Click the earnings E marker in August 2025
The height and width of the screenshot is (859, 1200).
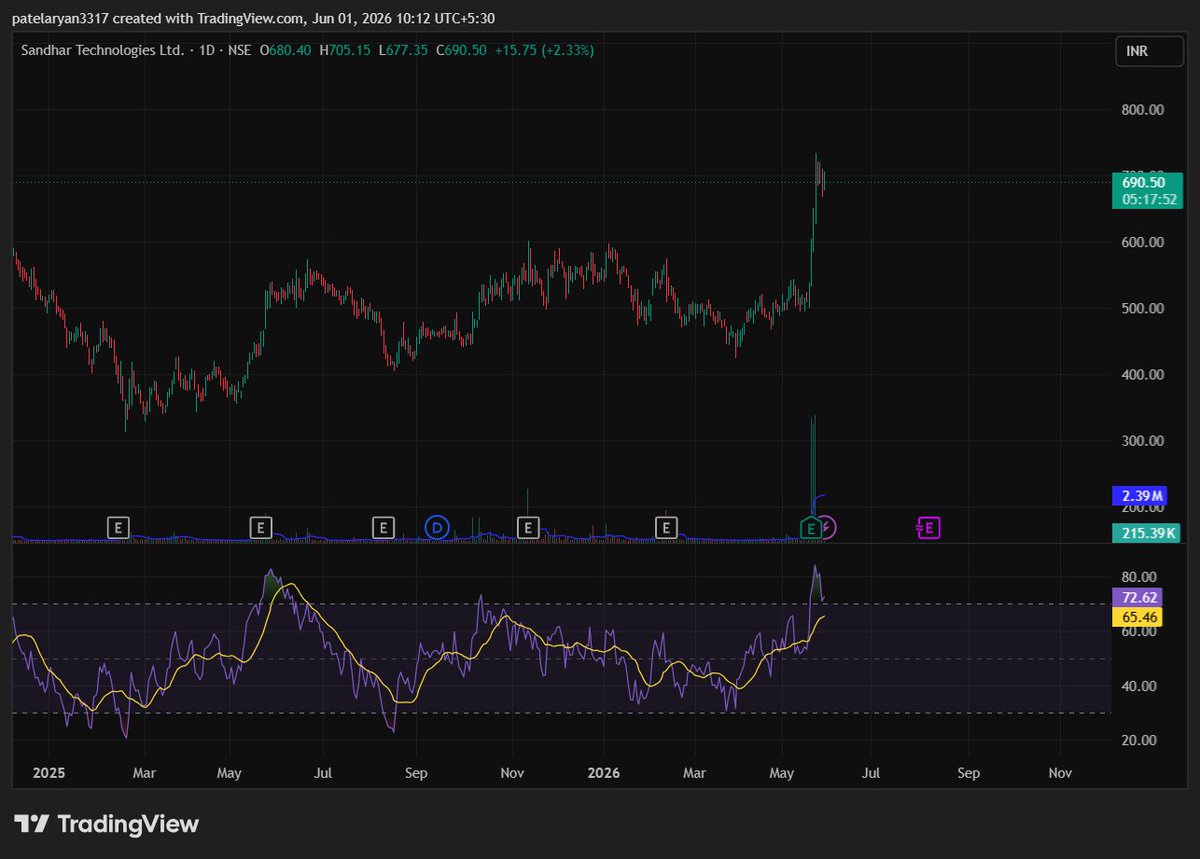[384, 526]
